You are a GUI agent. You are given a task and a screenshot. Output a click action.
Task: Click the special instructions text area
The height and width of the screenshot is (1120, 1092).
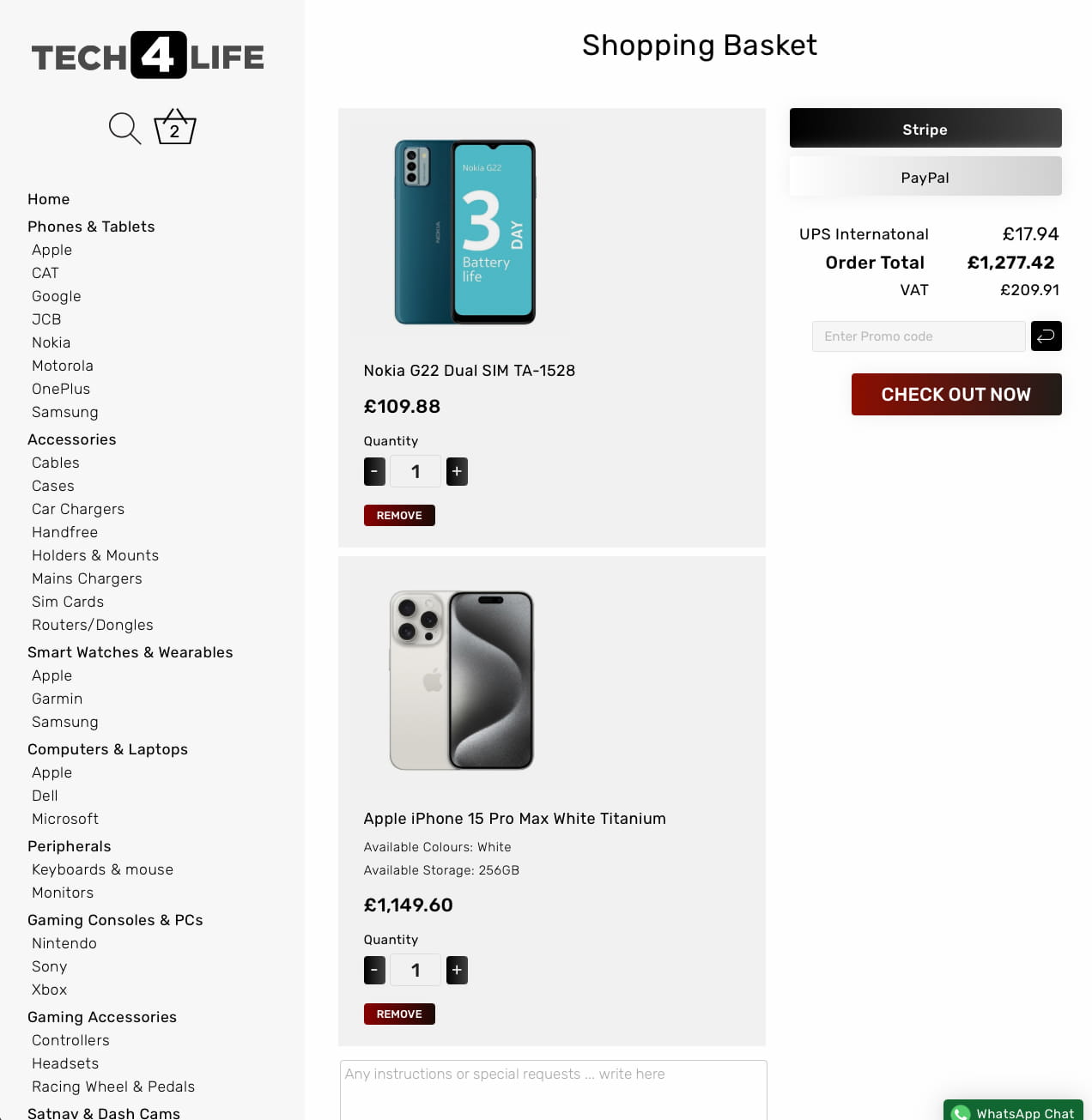pos(553,1088)
